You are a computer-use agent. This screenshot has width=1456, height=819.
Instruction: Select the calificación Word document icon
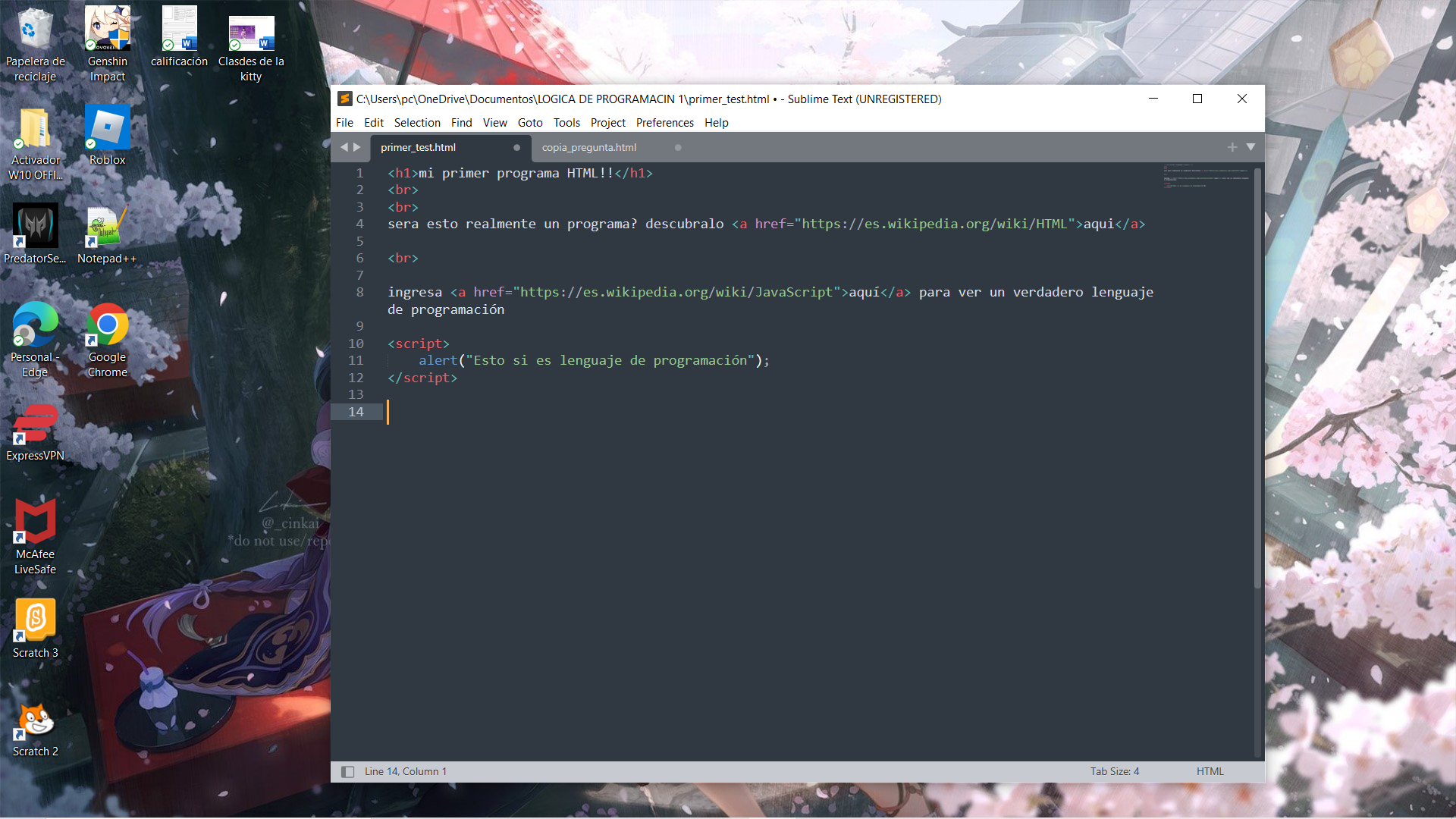[x=179, y=36]
